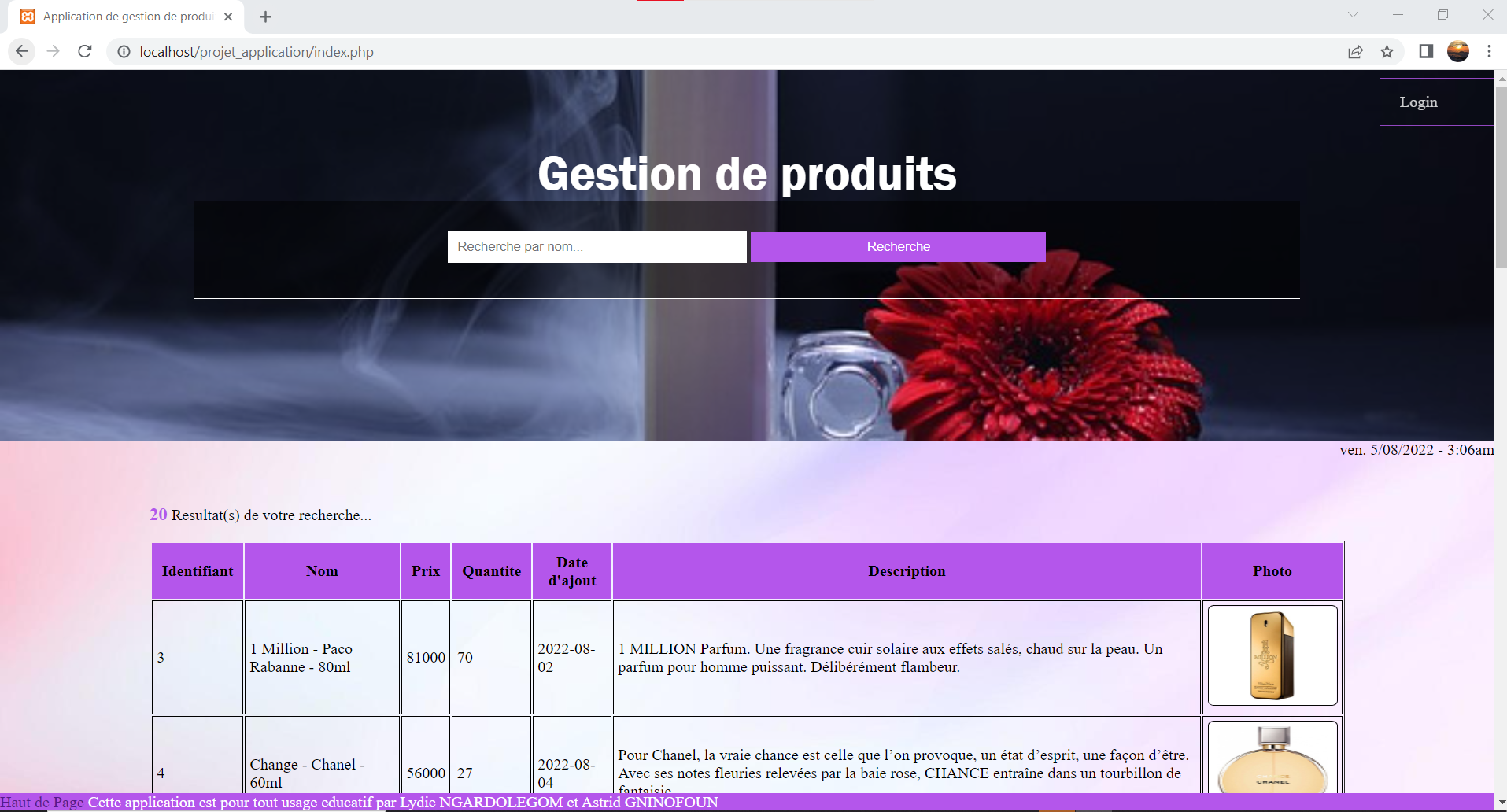Open the share this page menu
Image resolution: width=1507 pixels, height=812 pixels.
[x=1355, y=52]
